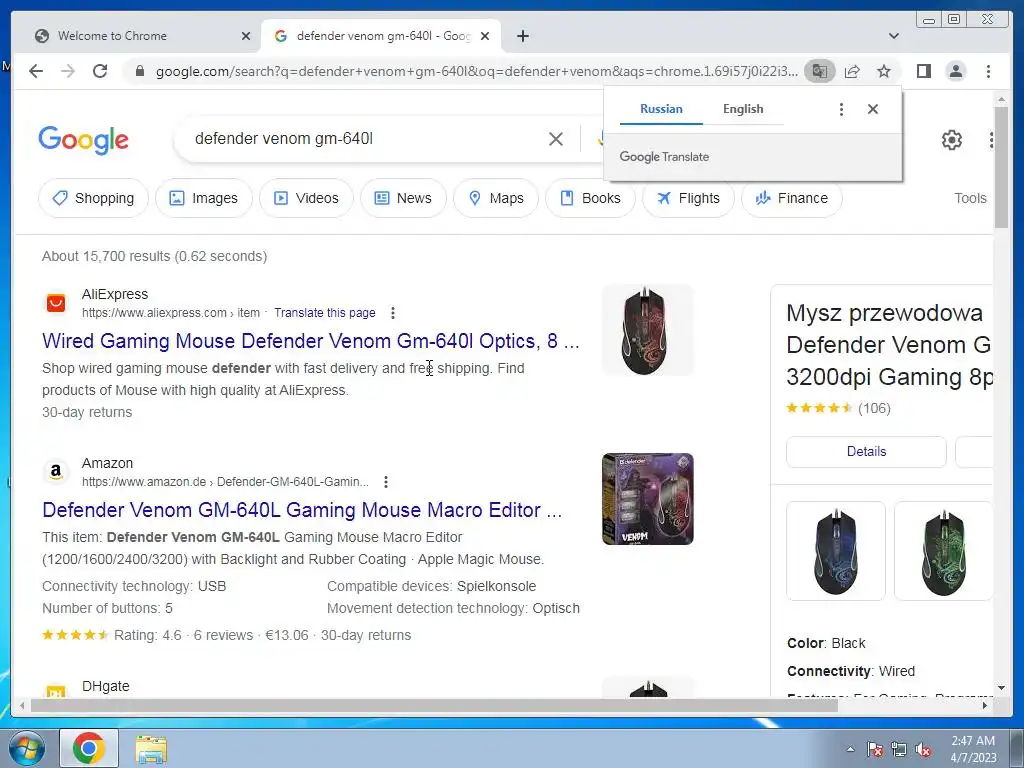Viewport: 1024px width, 768px height.
Task: Open the Google Translate toolbar icon
Action: click(820, 71)
